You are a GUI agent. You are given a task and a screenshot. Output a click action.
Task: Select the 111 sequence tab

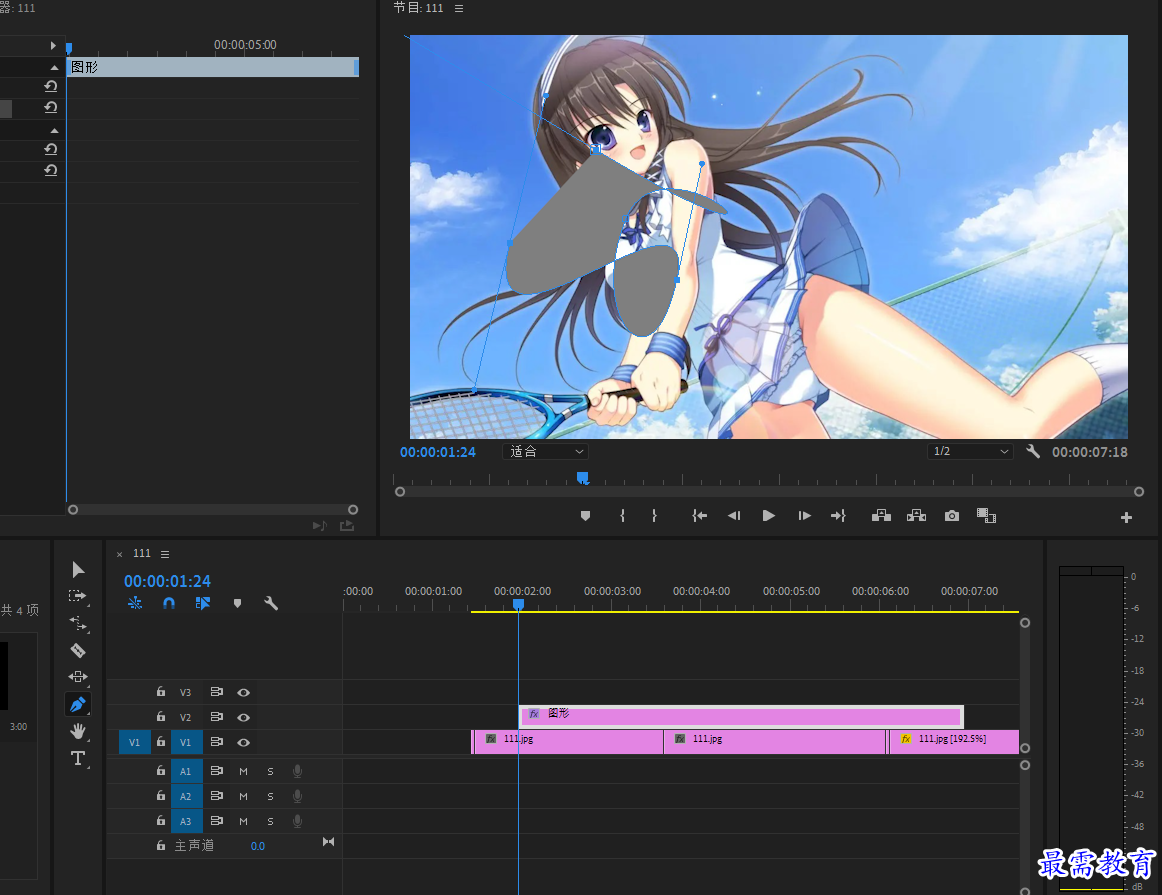142,553
